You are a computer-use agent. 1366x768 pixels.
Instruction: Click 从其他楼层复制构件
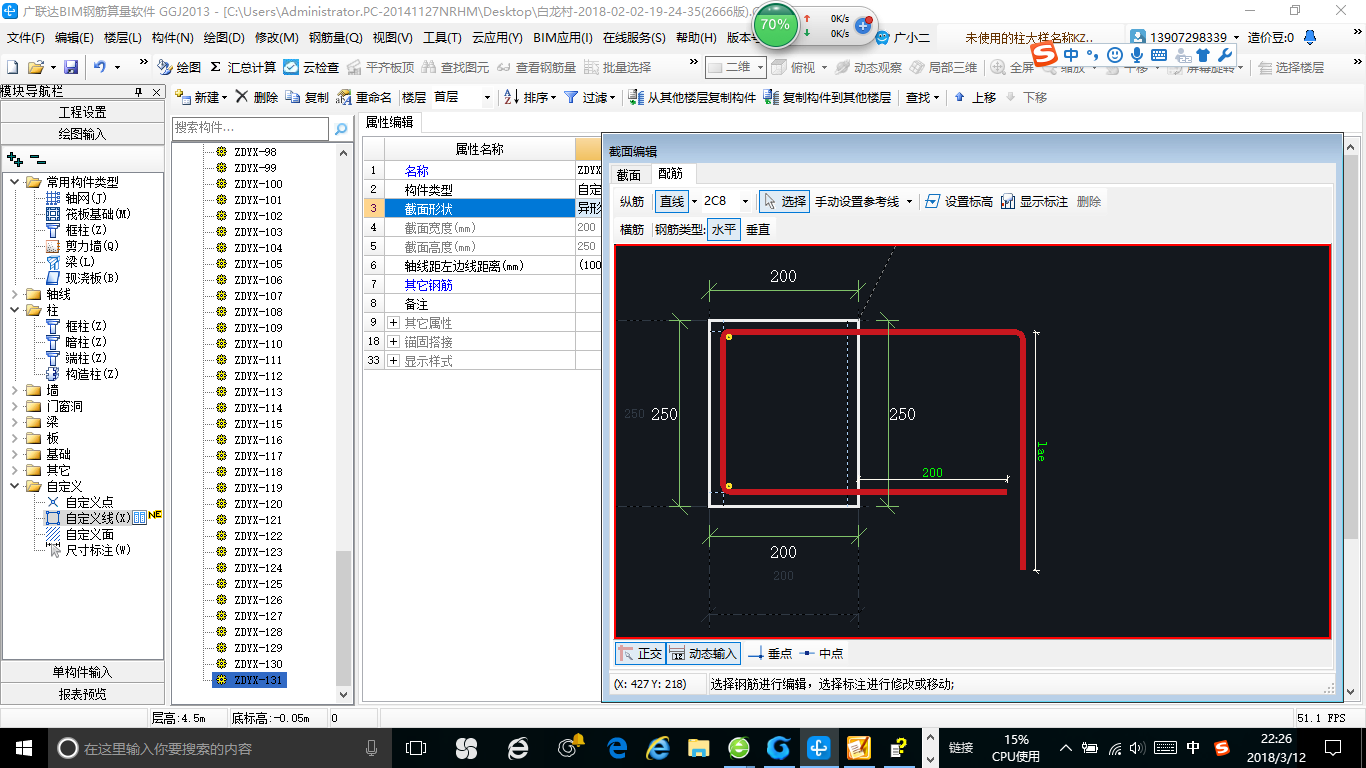point(692,97)
